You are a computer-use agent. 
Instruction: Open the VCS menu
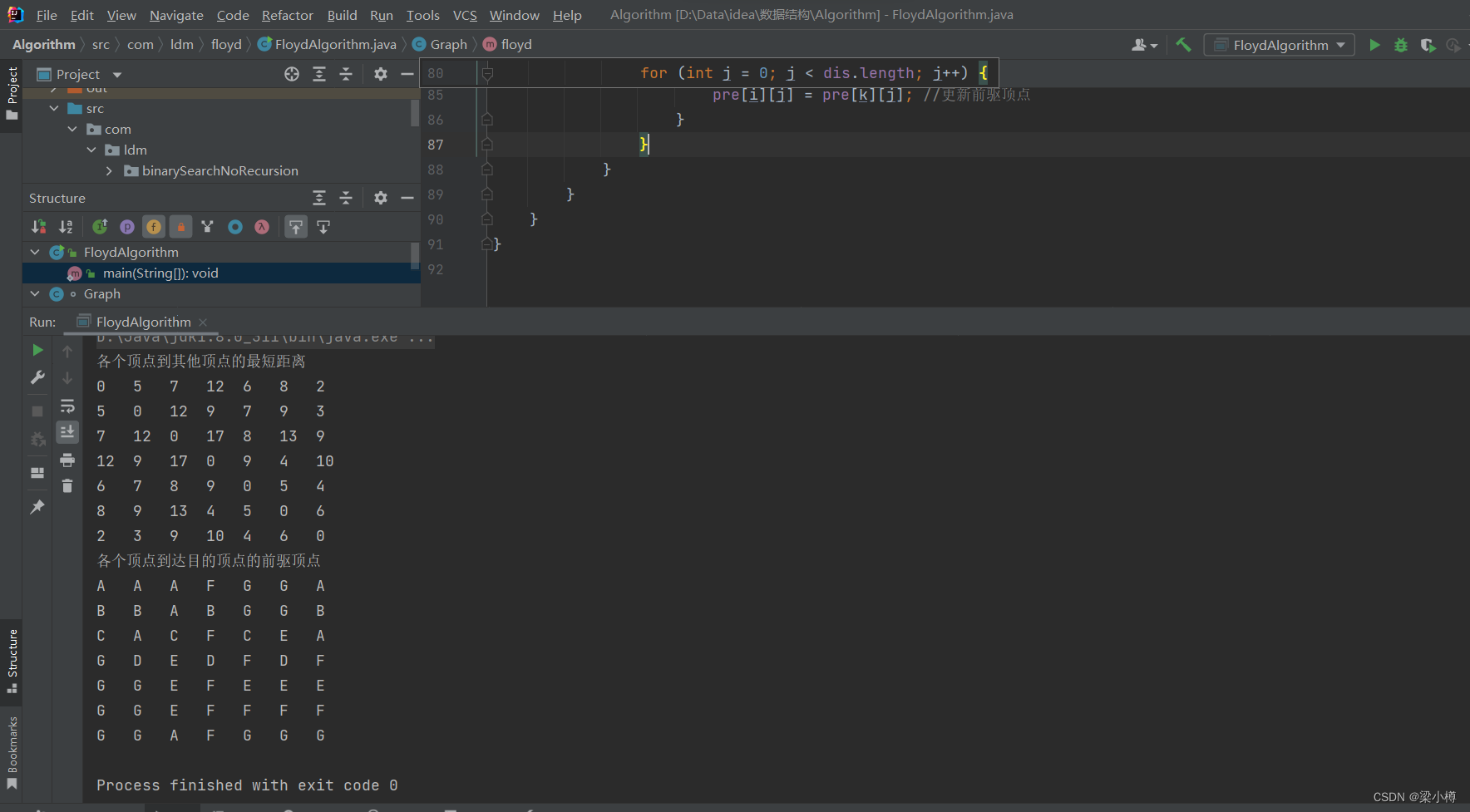point(465,15)
